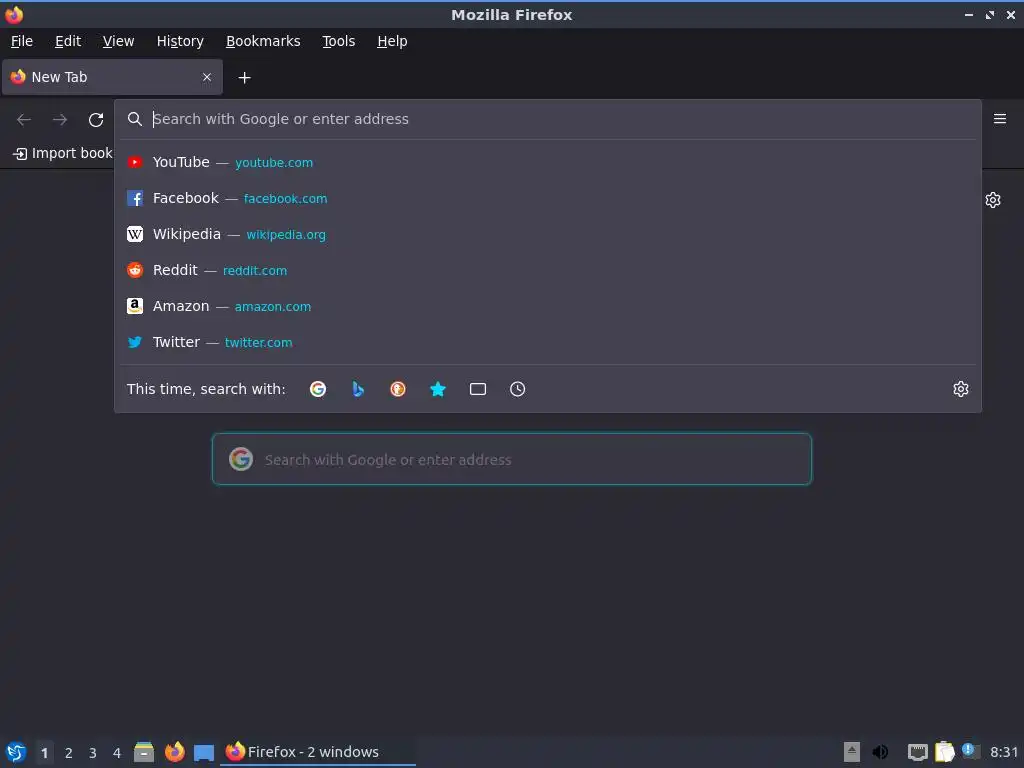1024x768 pixels.
Task: Open the File menu
Action: tap(22, 41)
